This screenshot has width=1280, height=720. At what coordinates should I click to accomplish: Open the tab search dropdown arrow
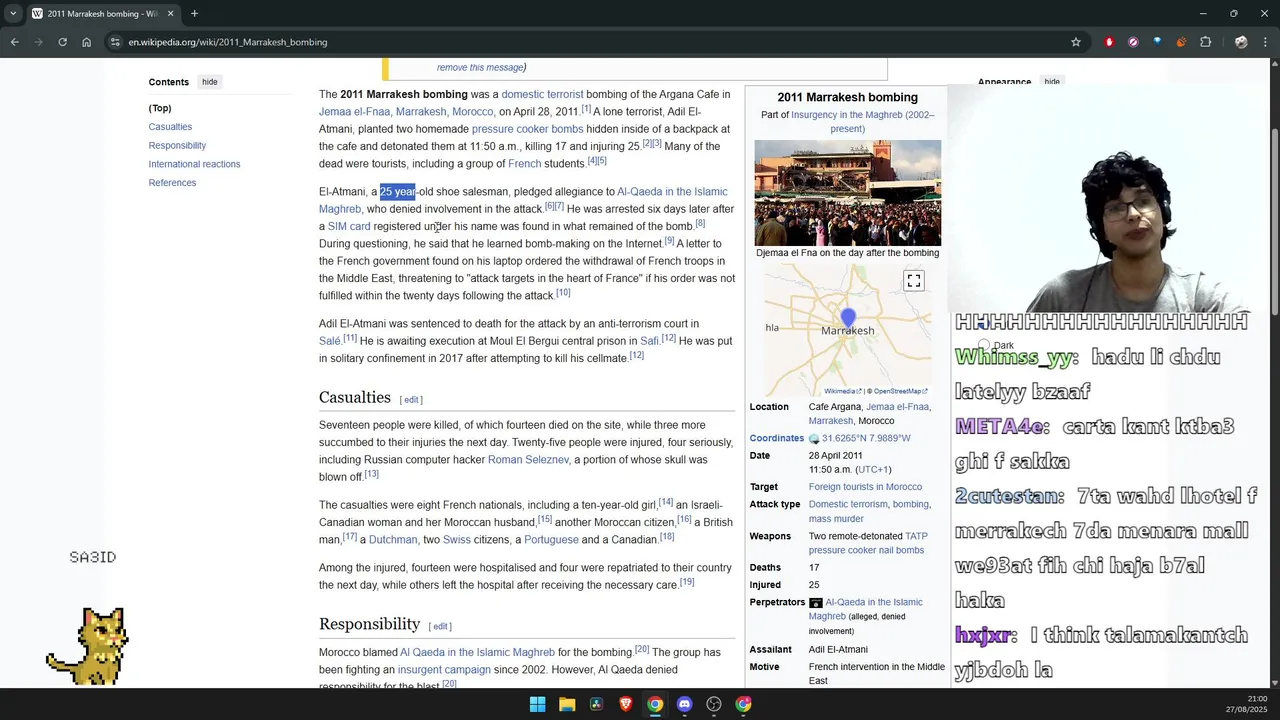tap(12, 14)
